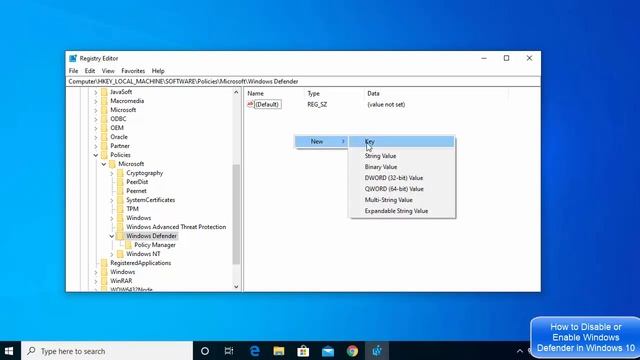Image resolution: width=640 pixels, height=360 pixels.
Task: Choose Key from the New submenu
Action: (x=402, y=141)
